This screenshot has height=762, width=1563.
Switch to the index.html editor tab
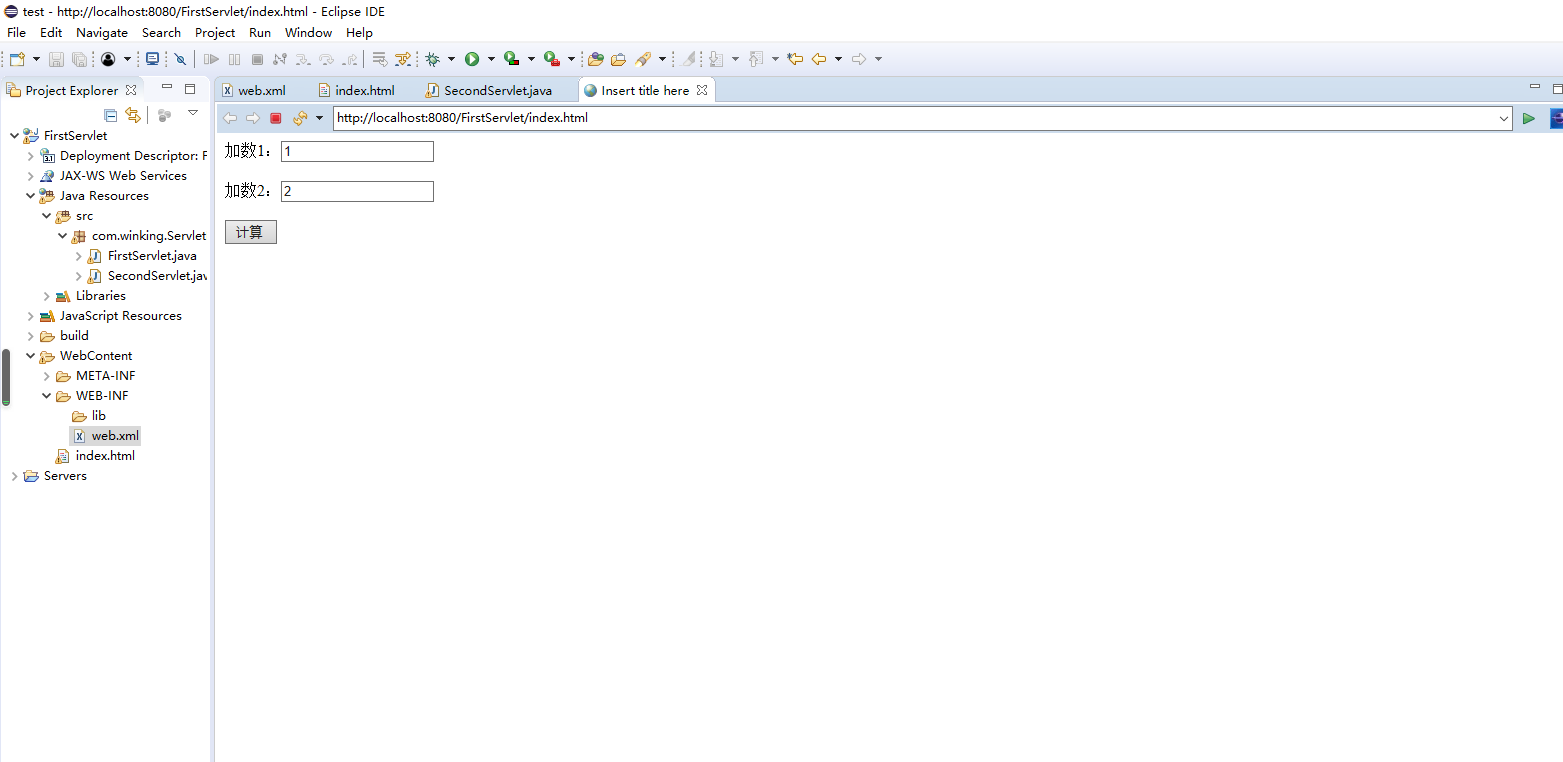tap(365, 90)
